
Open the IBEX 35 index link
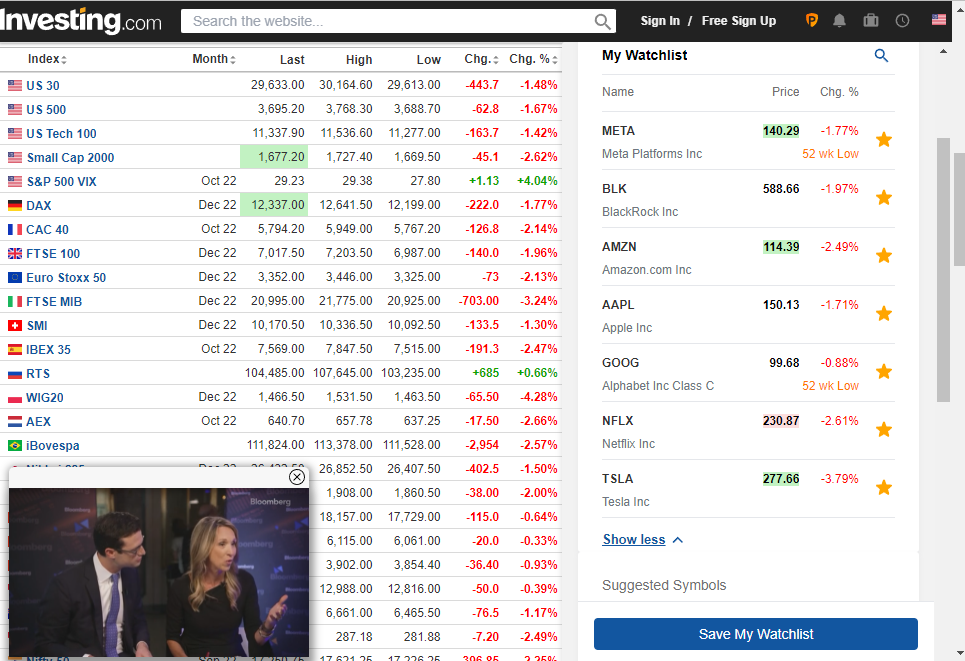[49, 350]
